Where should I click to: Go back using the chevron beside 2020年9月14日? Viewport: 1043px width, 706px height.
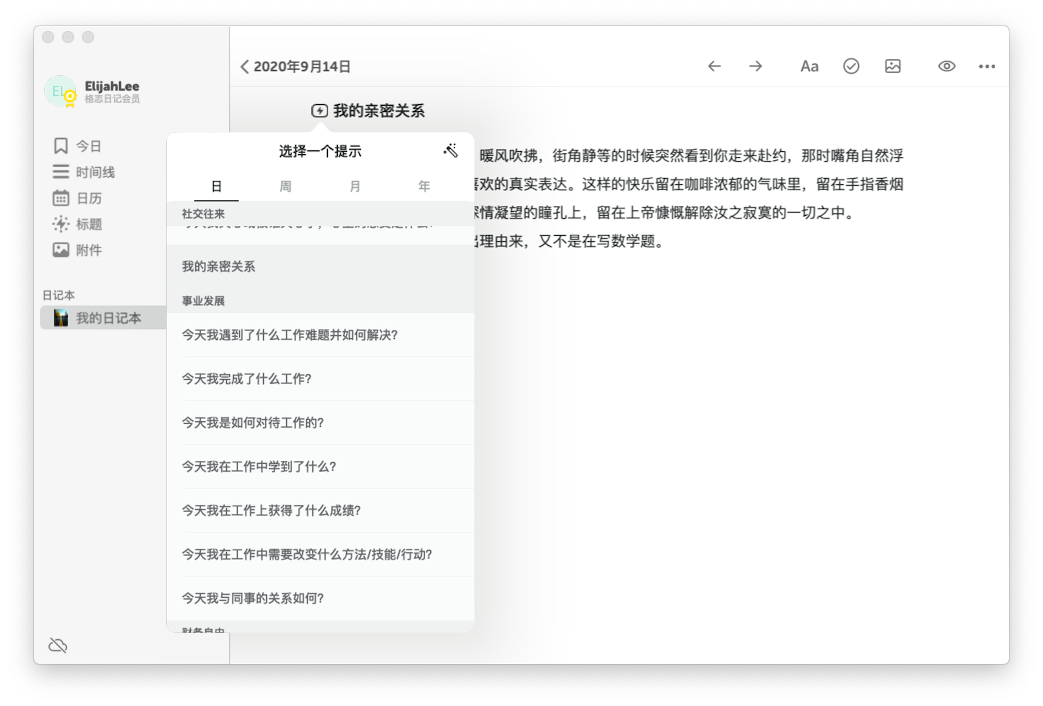pyautogui.click(x=245, y=67)
